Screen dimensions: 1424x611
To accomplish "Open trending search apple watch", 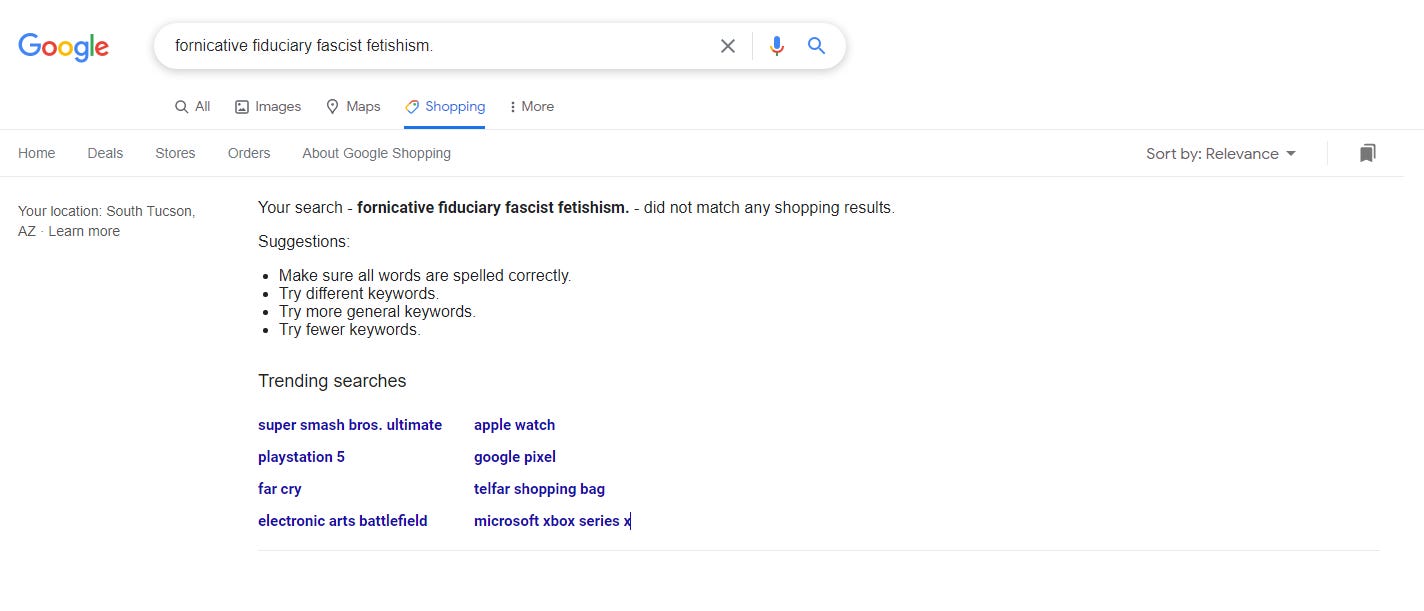I will point(514,425).
